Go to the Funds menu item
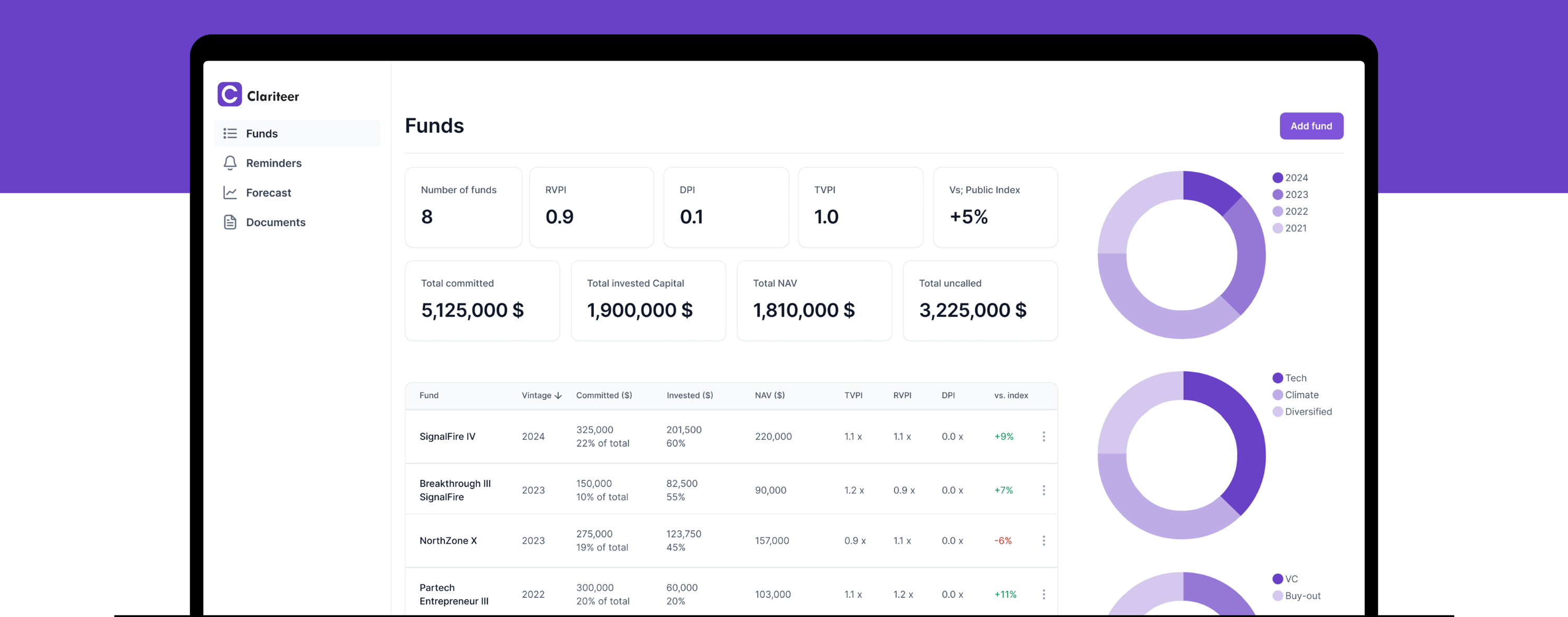The image size is (1568, 617). 297,133
